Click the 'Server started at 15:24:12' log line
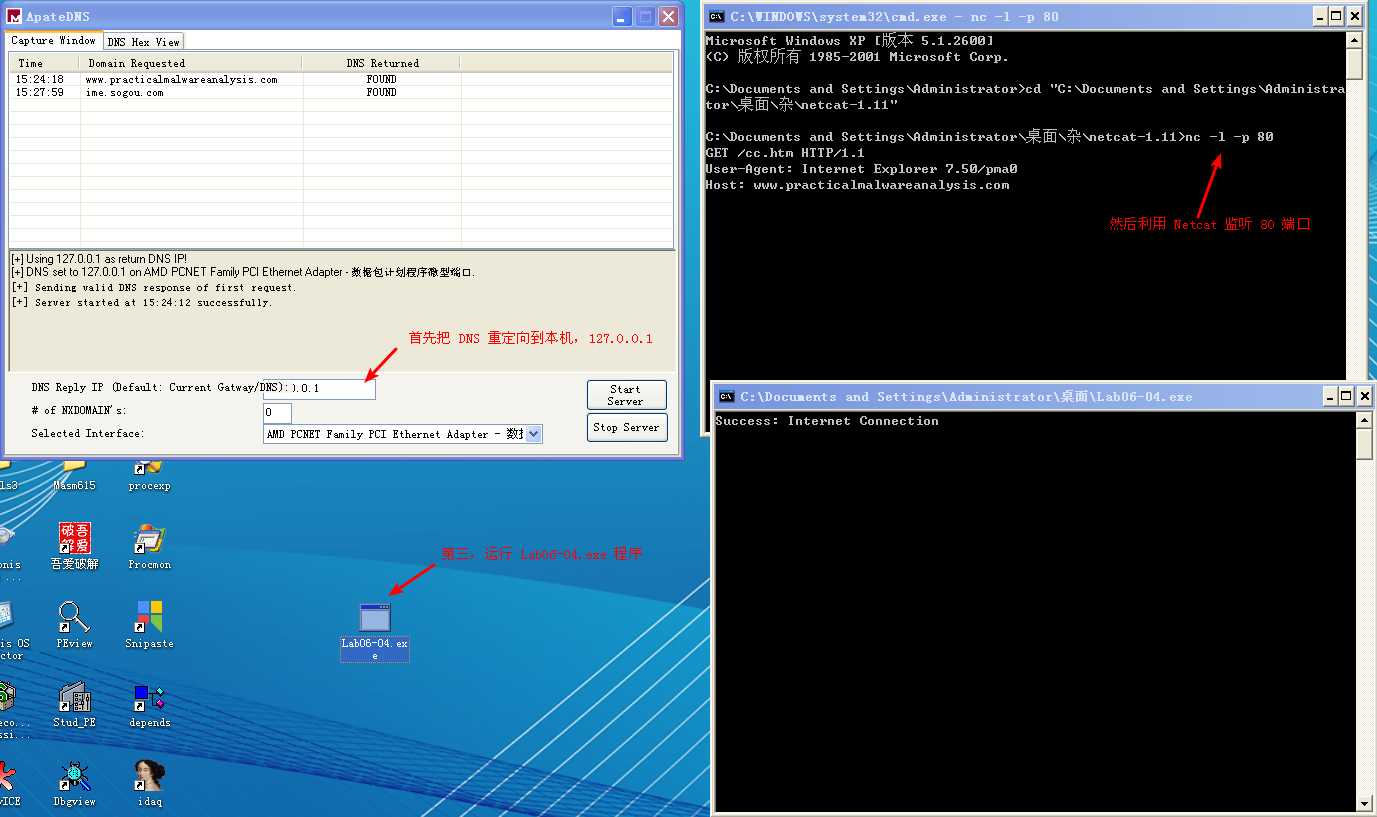Viewport: 1377px width, 817px height. click(141, 302)
